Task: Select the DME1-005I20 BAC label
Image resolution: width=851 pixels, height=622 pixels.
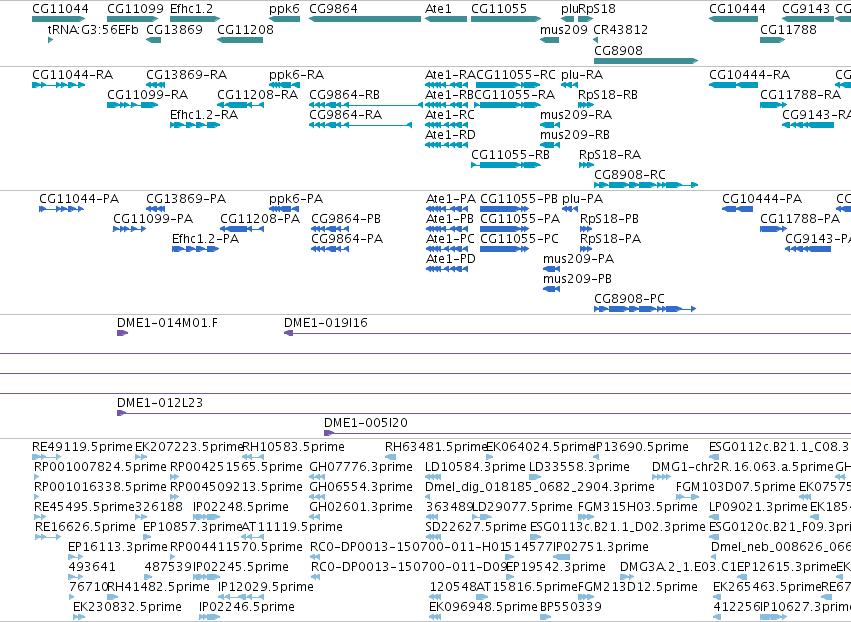Action: (x=366, y=423)
